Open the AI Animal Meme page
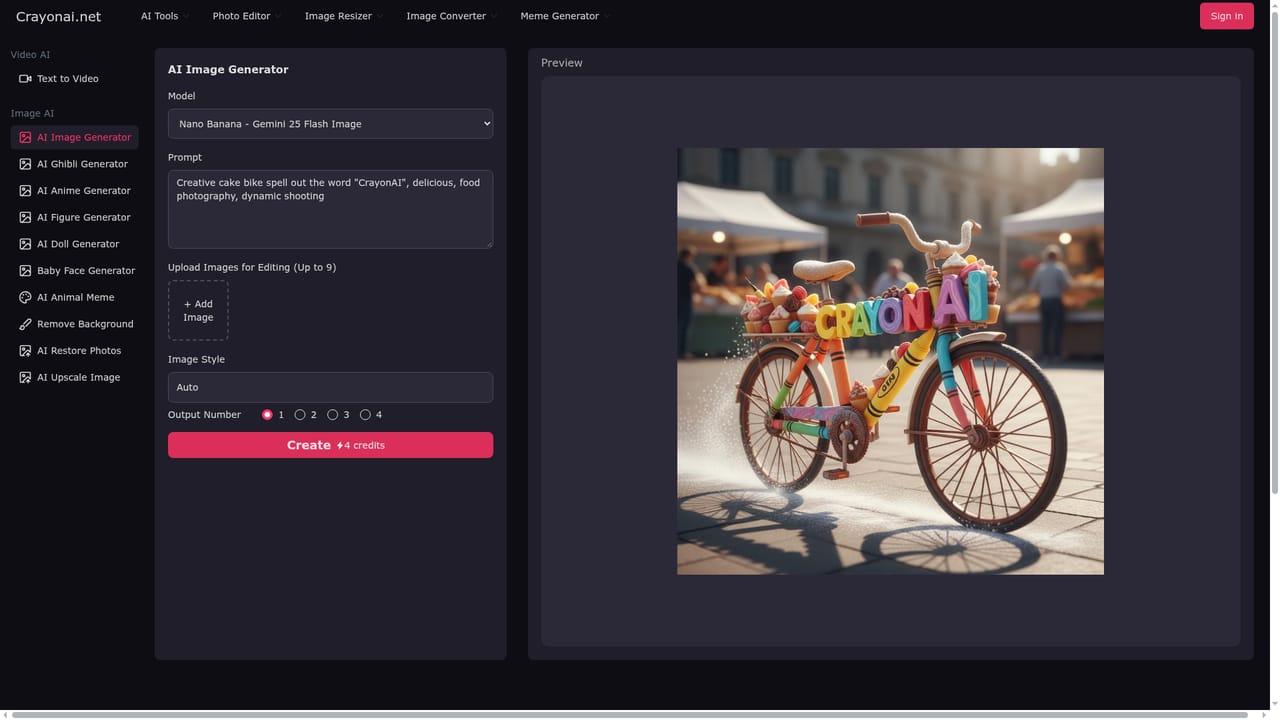The height and width of the screenshot is (720, 1280). (x=74, y=298)
